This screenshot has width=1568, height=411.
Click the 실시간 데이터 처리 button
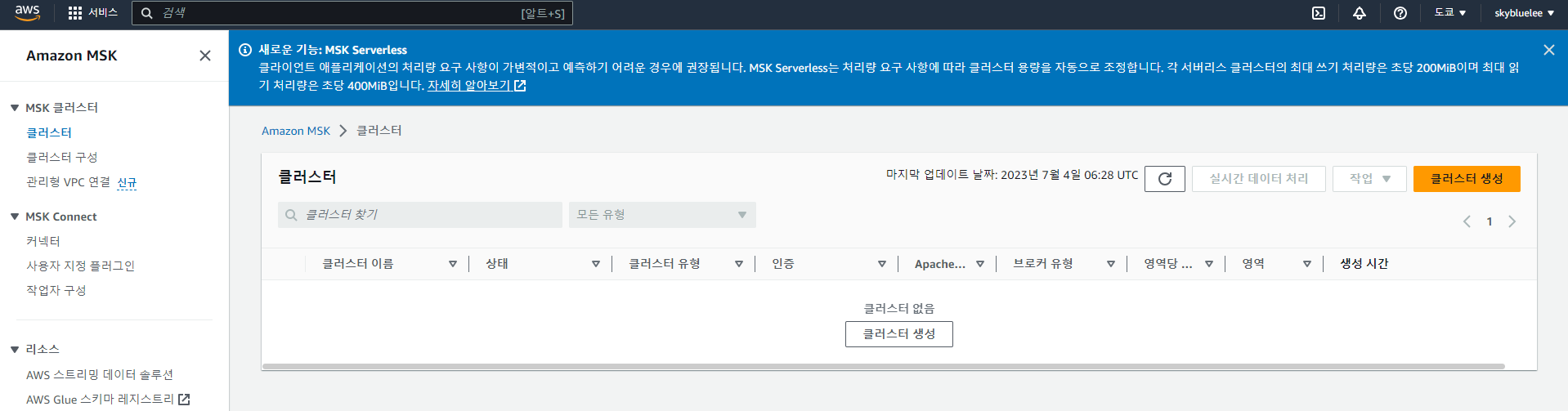pos(1259,179)
